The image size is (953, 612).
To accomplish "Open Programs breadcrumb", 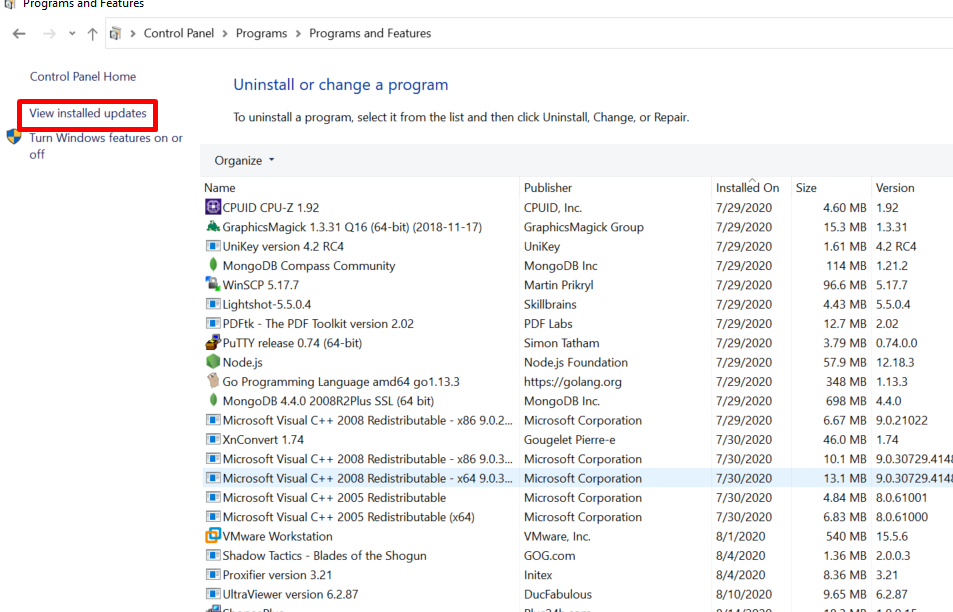I will 261,33.
